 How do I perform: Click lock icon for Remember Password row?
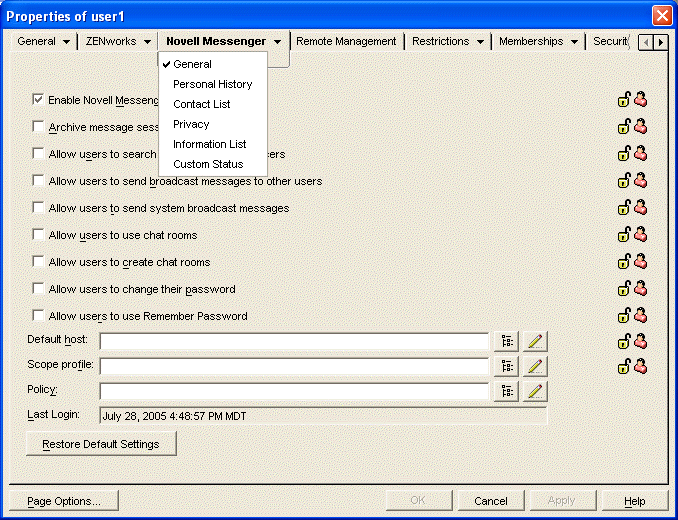tap(624, 316)
